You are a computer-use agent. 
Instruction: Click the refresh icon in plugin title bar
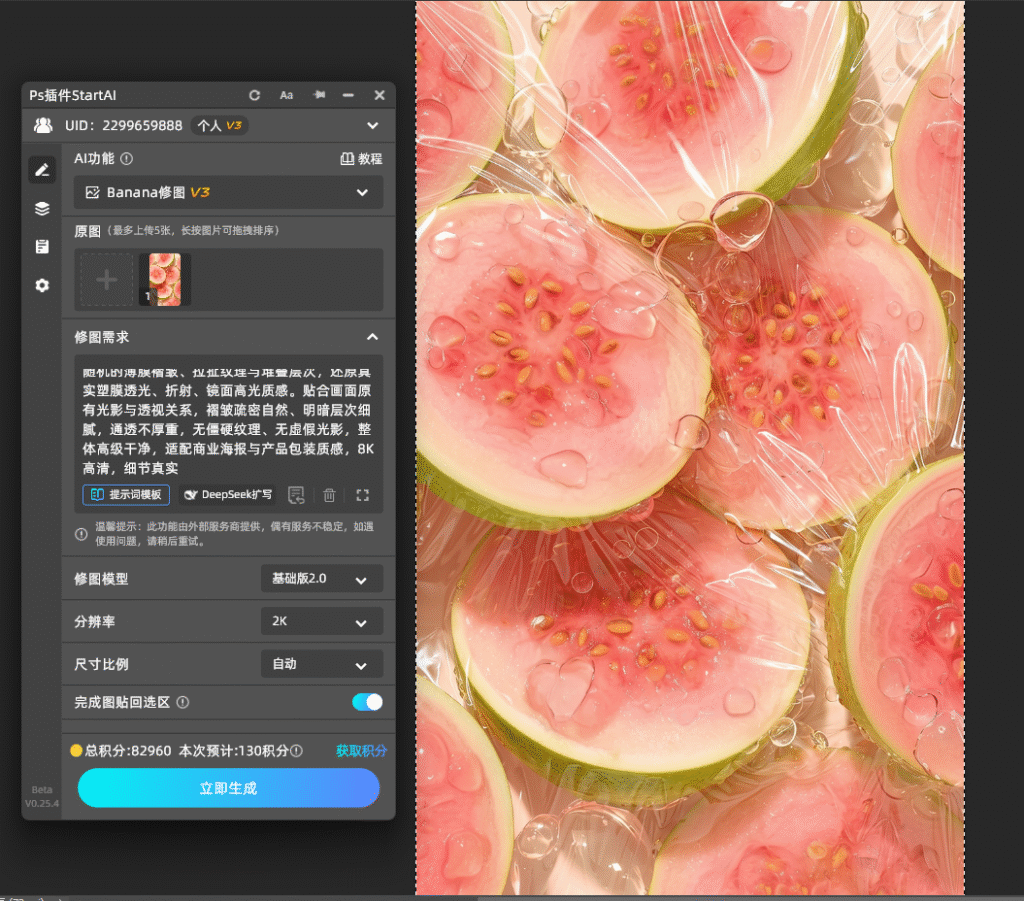point(255,95)
